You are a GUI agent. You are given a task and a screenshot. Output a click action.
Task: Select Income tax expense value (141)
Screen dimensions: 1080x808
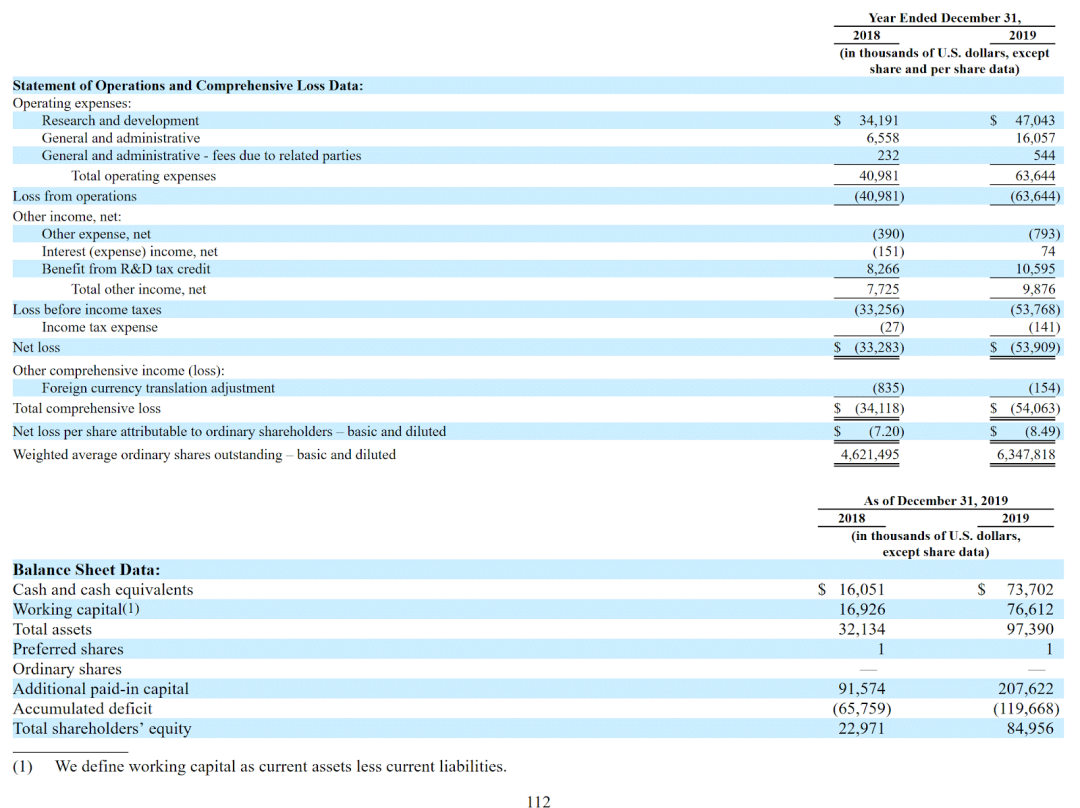1044,327
